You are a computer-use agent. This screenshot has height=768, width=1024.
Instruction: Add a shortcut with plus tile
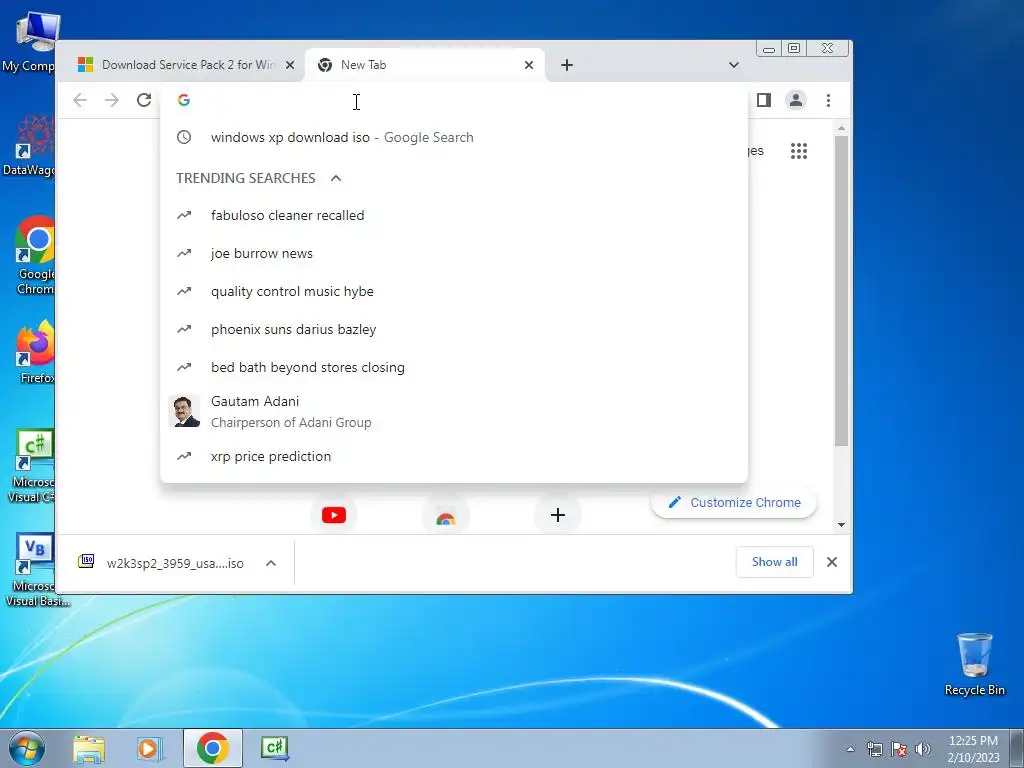pyautogui.click(x=558, y=515)
